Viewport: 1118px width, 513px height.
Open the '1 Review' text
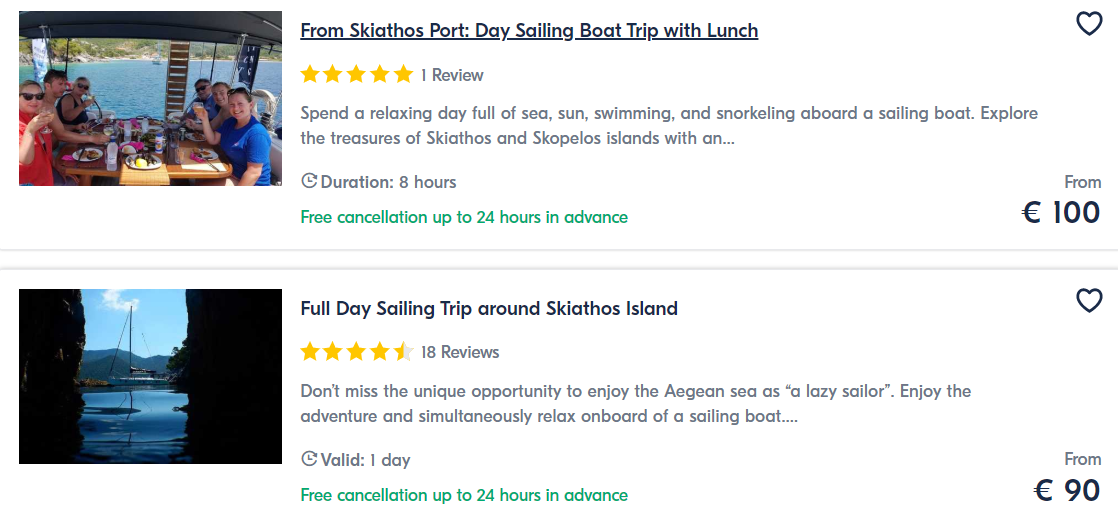[452, 75]
